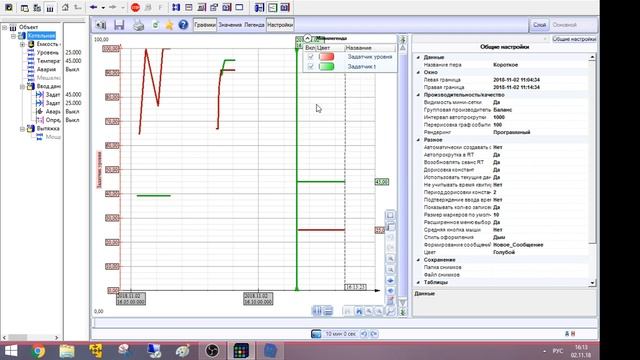Click the tree panel horizontal scrollbar
This screenshot has width=640, height=360.
(31, 338)
